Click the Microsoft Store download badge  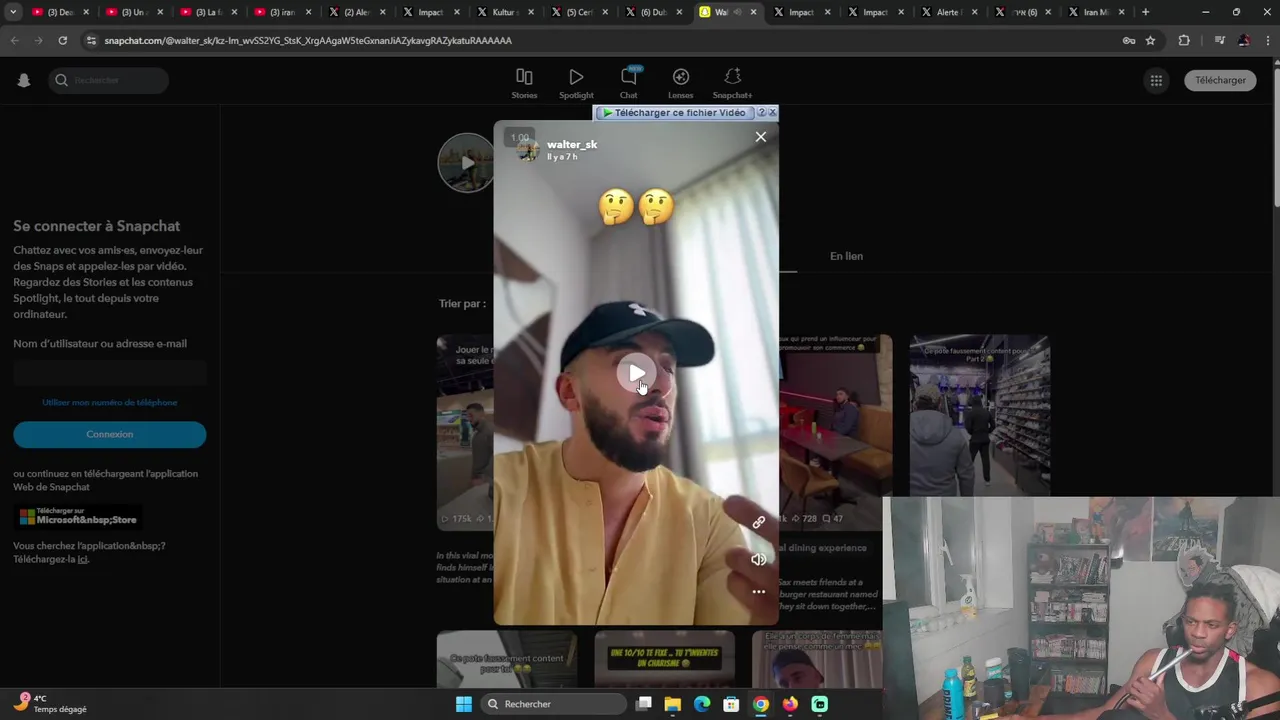pyautogui.click(x=78, y=517)
